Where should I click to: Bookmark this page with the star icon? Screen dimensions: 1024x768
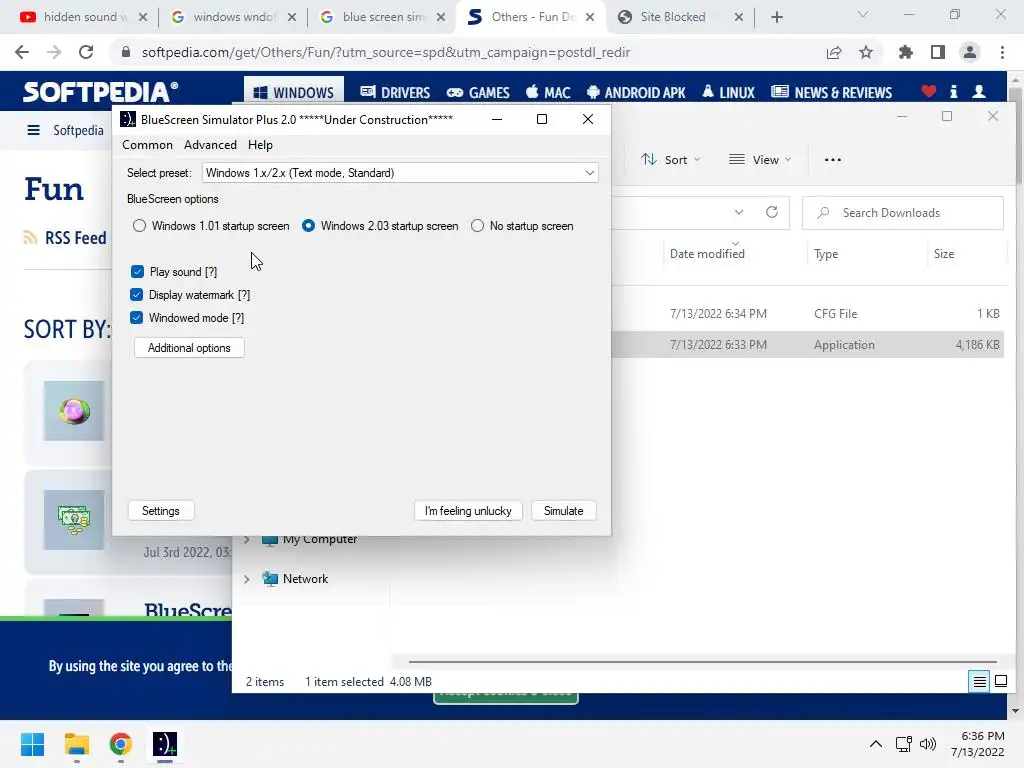tap(866, 52)
